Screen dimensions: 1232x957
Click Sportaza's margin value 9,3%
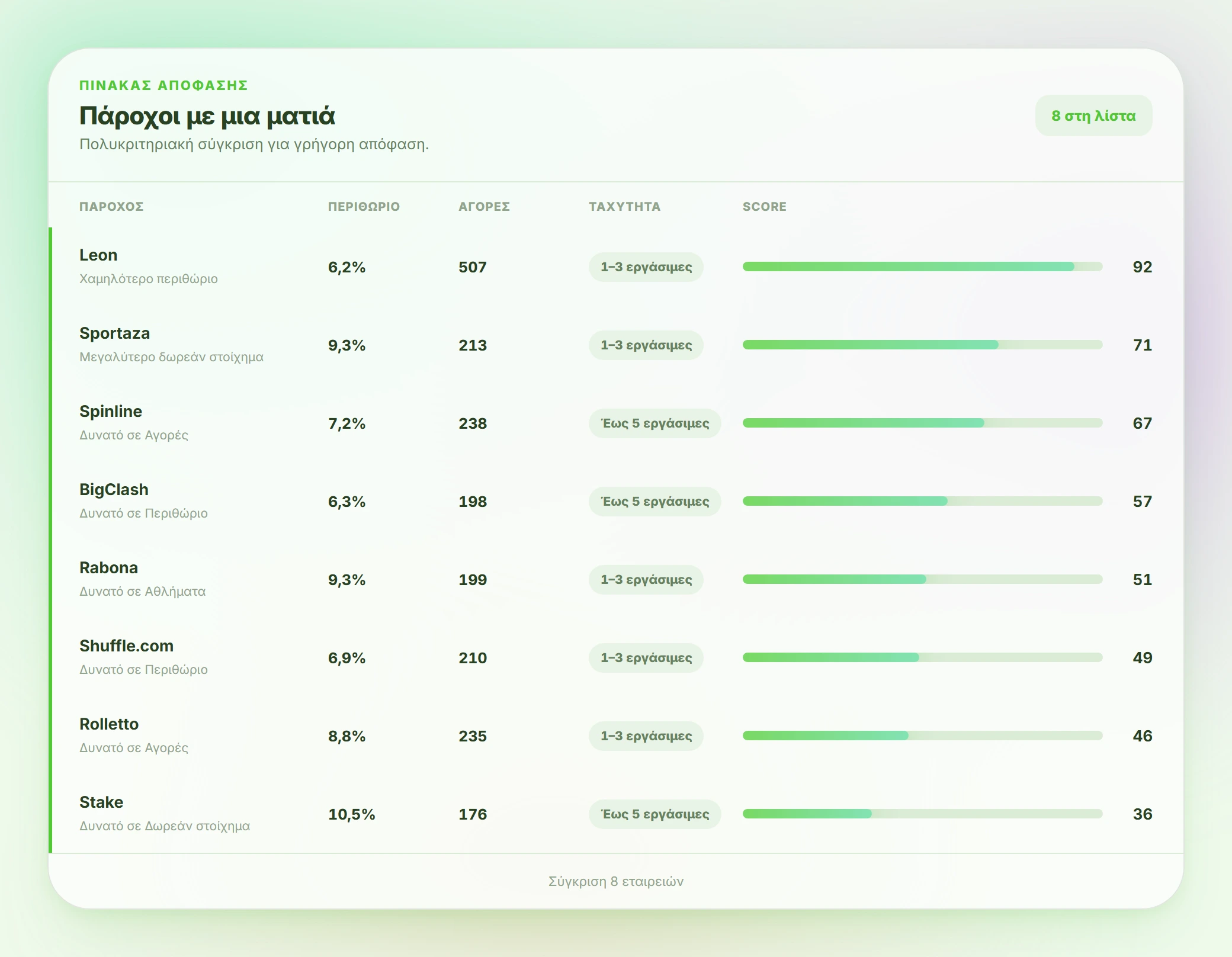point(346,345)
